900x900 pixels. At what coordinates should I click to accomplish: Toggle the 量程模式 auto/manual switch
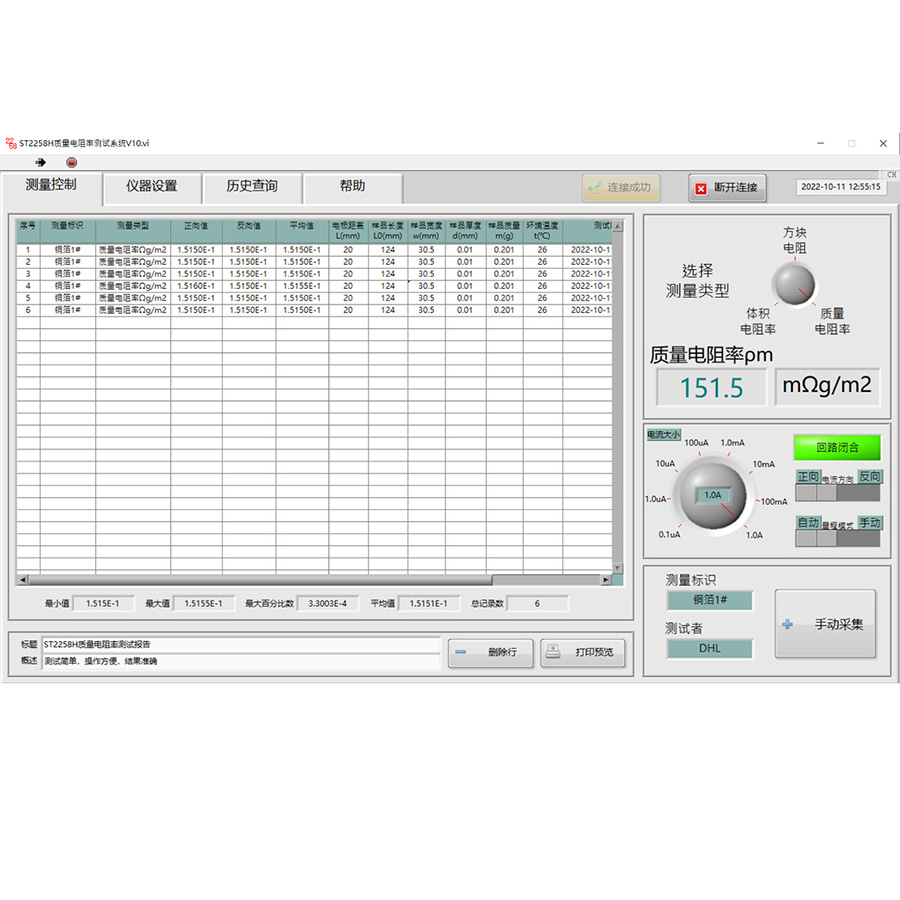pos(837,537)
